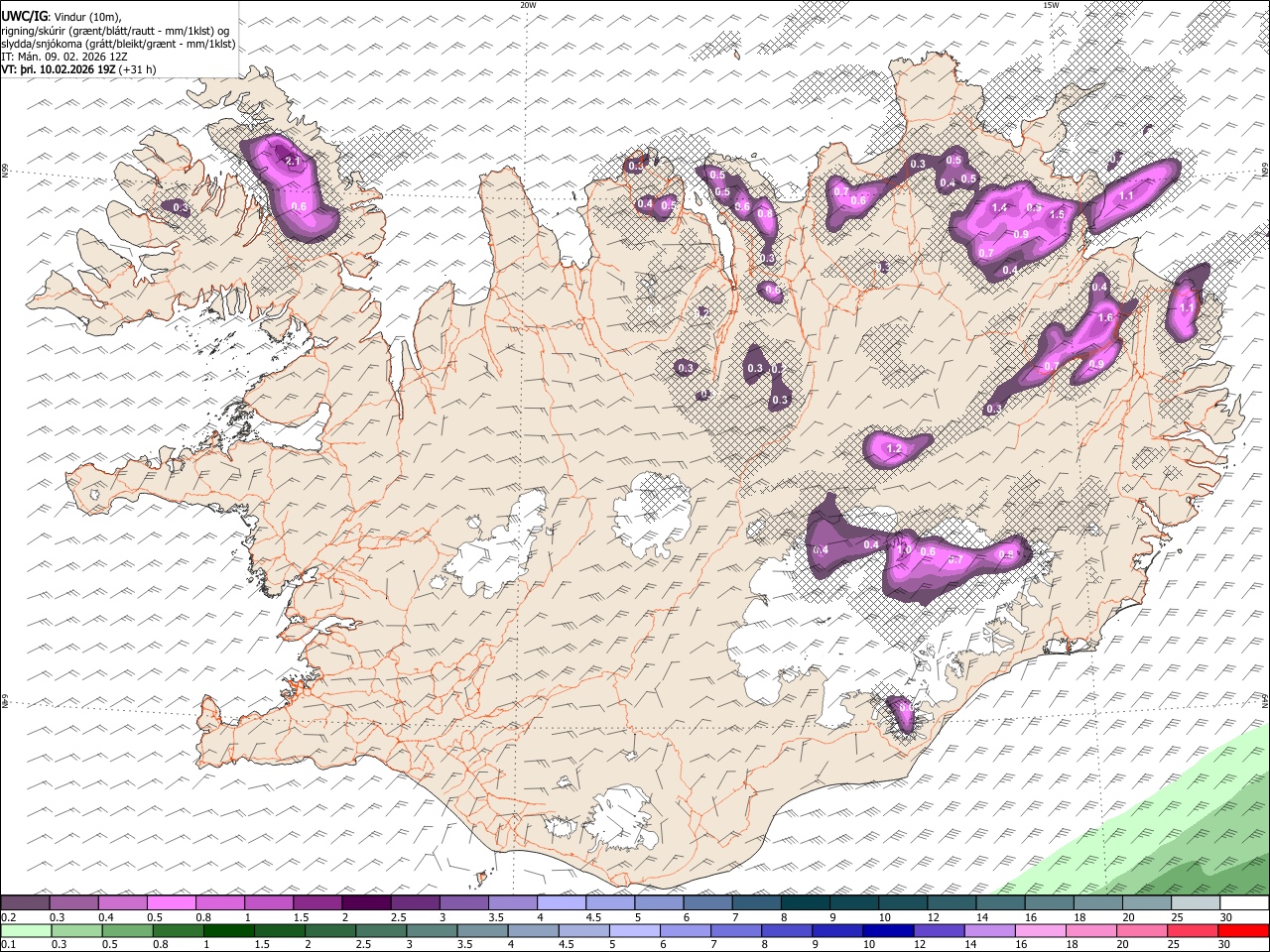Screen dimensions: 1270x952
Task: Select the lavender 4 swatch in purple legend
Action: 562,902
